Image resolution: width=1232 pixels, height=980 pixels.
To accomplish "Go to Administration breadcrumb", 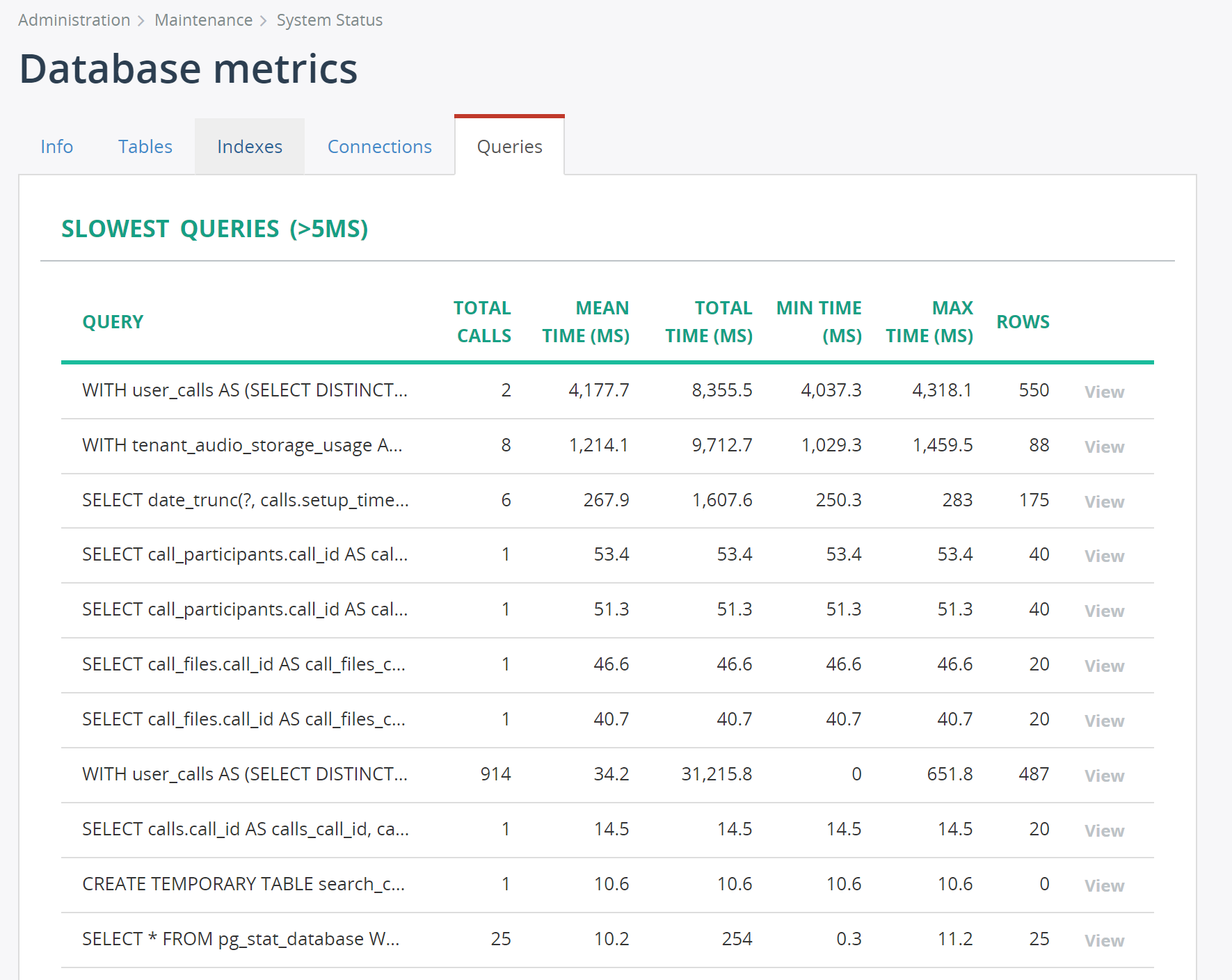I will [74, 20].
